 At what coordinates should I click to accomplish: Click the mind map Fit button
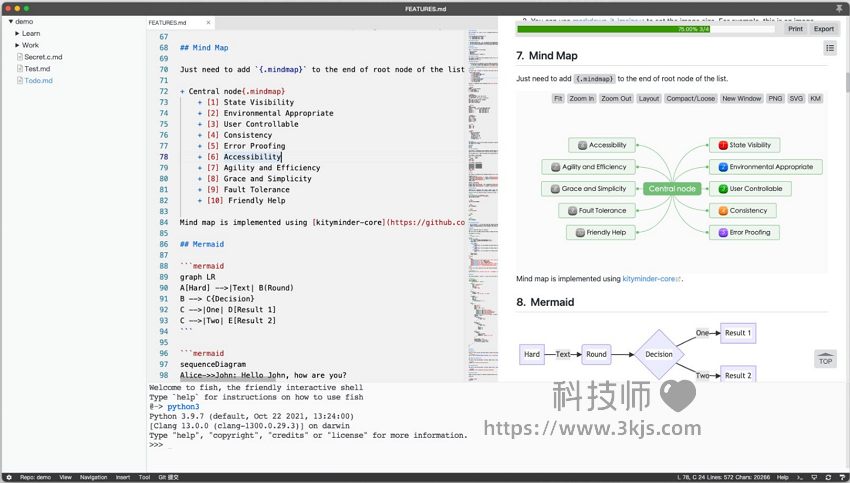click(x=558, y=99)
